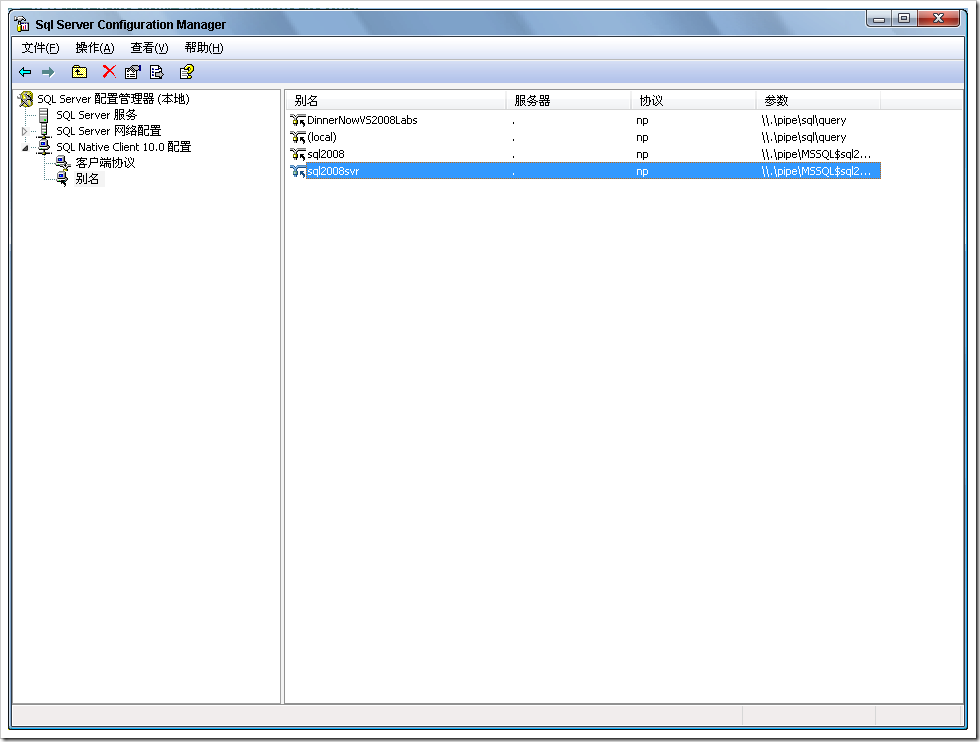Viewport: 980px width, 742px height.
Task: Click np protocol cell in sql2008svr row
Action: coord(642,171)
